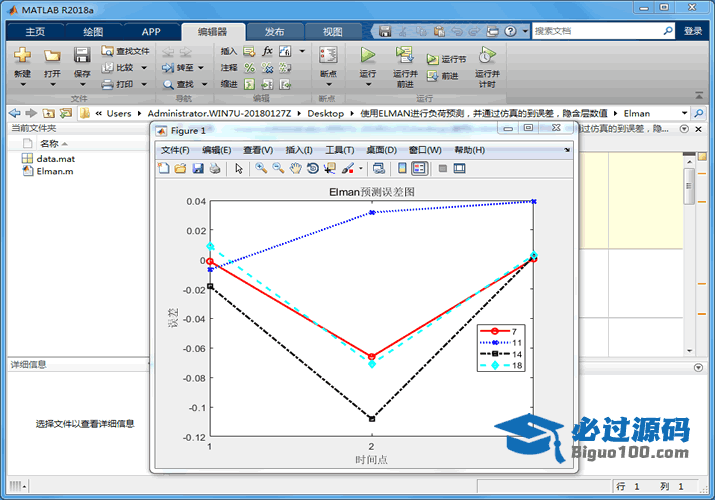Open Figure Insert (插入) menu
715x500 pixels.
[299, 150]
